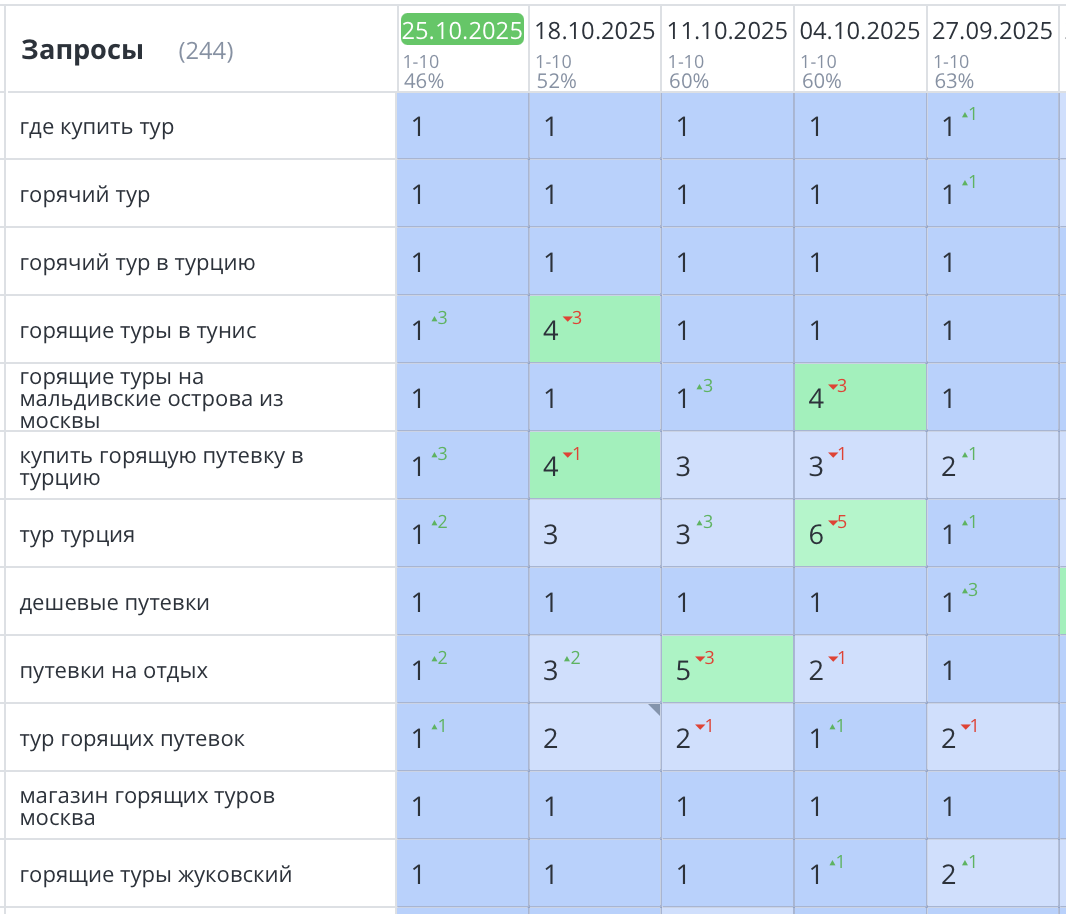
Task: Click green cell with position 5 for 'путевки на отдых'
Action: 727,670
